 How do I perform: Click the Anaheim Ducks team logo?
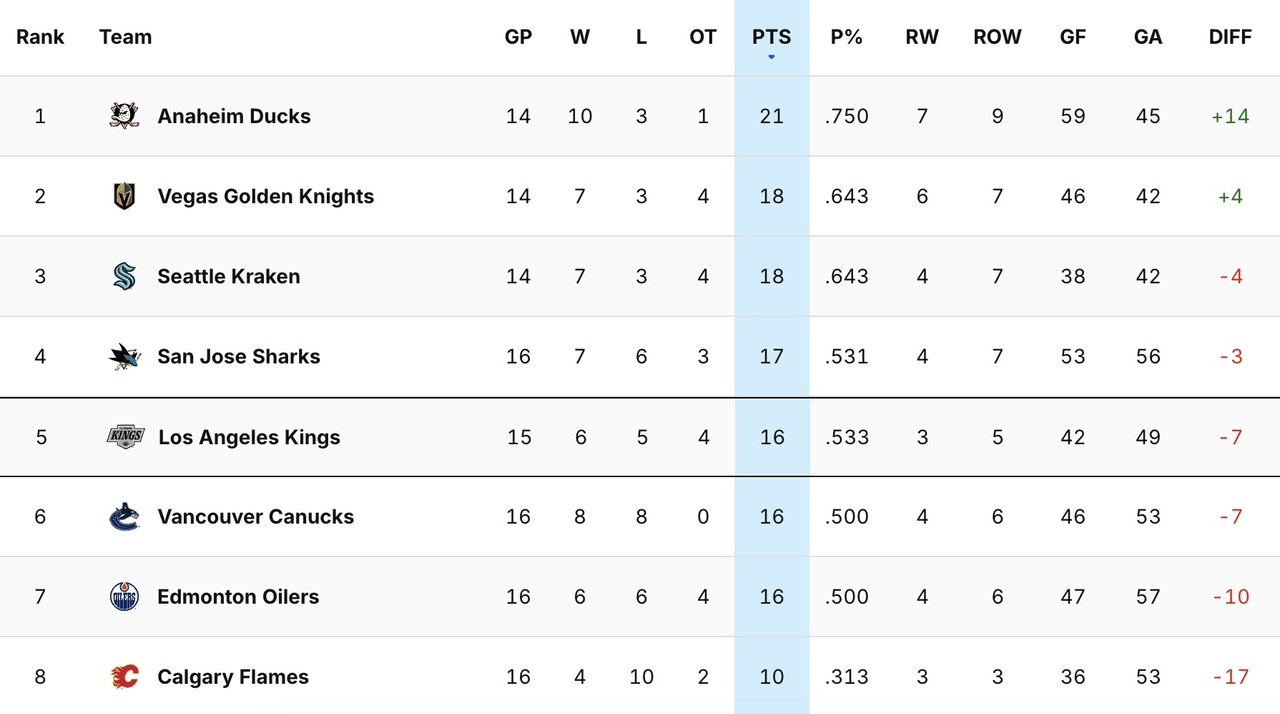coord(123,115)
